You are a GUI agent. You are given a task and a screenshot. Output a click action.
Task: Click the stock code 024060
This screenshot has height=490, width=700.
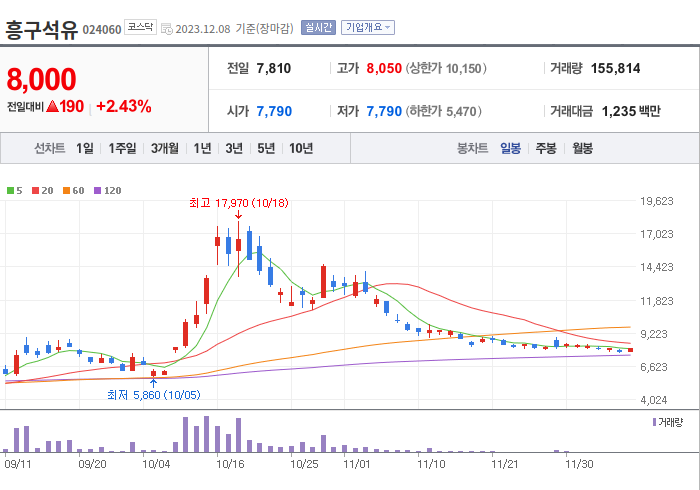[x=102, y=30]
